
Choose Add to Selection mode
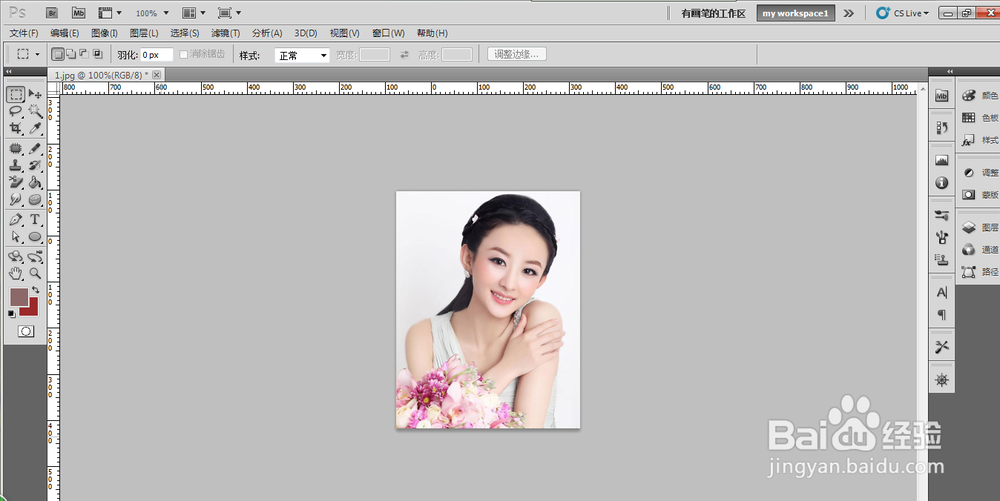(x=71, y=54)
